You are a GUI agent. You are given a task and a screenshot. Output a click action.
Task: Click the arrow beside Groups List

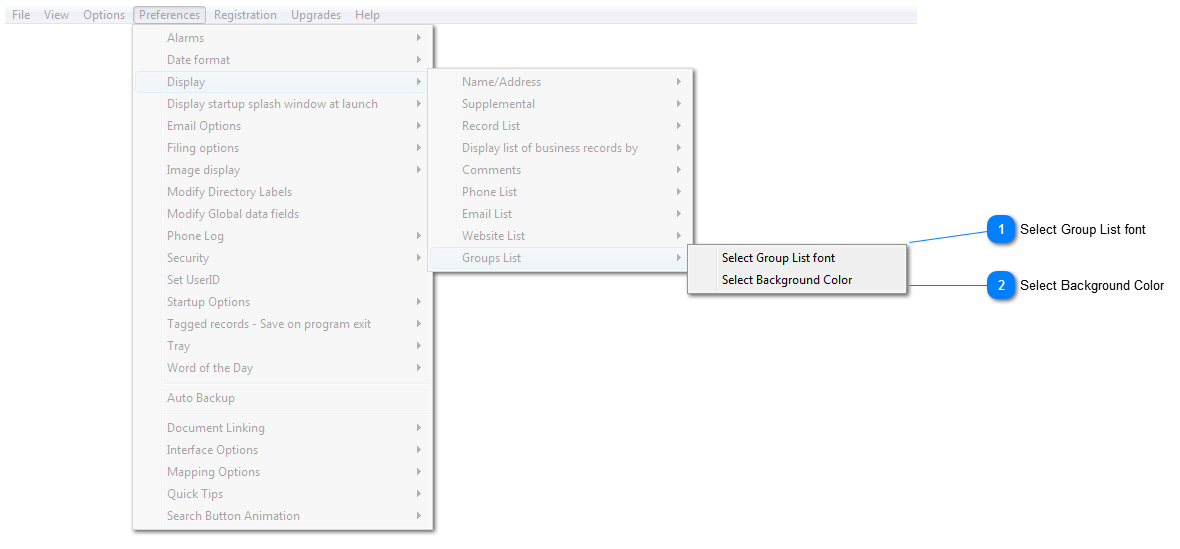click(678, 258)
